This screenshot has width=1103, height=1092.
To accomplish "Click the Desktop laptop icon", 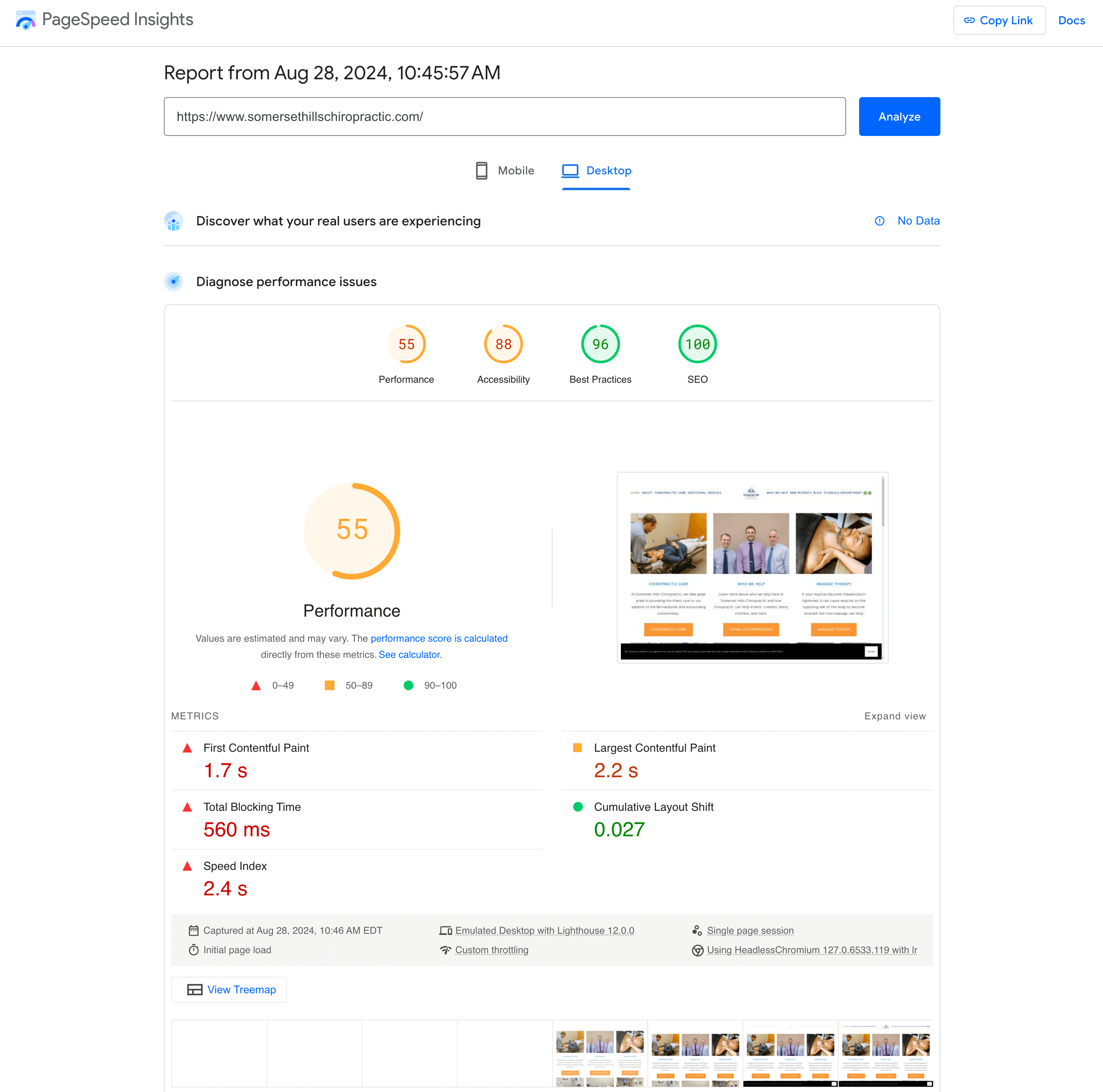I will (570, 171).
